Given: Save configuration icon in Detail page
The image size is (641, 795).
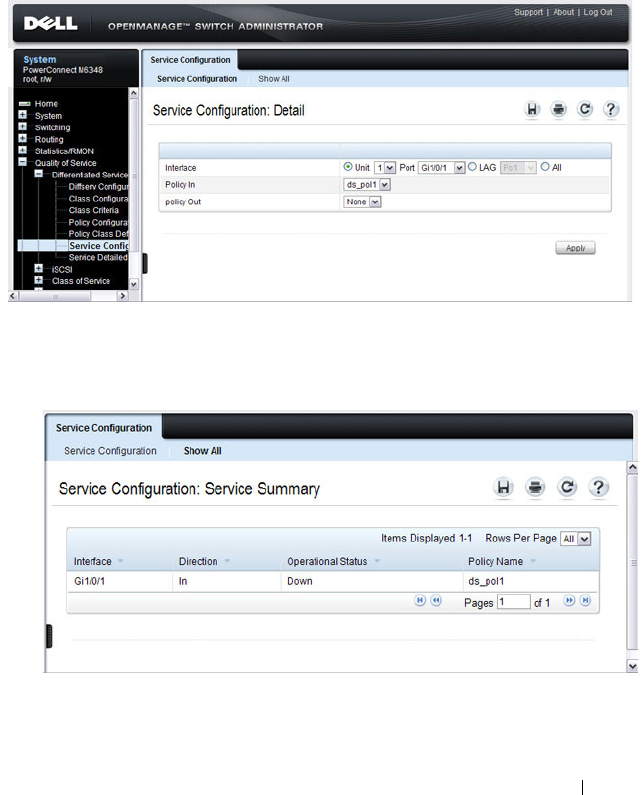Looking at the screenshot, I should click(x=532, y=109).
